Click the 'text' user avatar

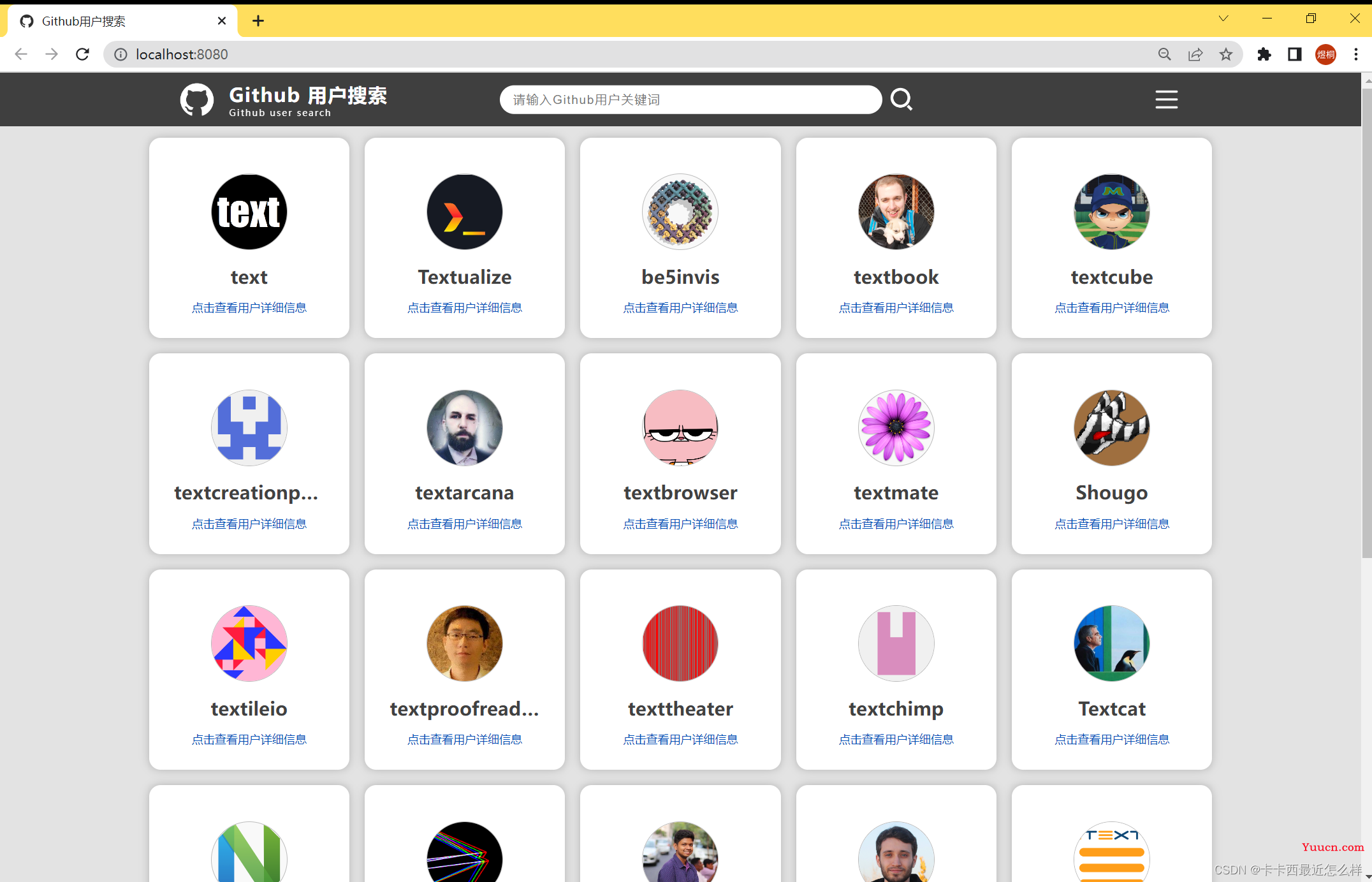click(x=249, y=212)
